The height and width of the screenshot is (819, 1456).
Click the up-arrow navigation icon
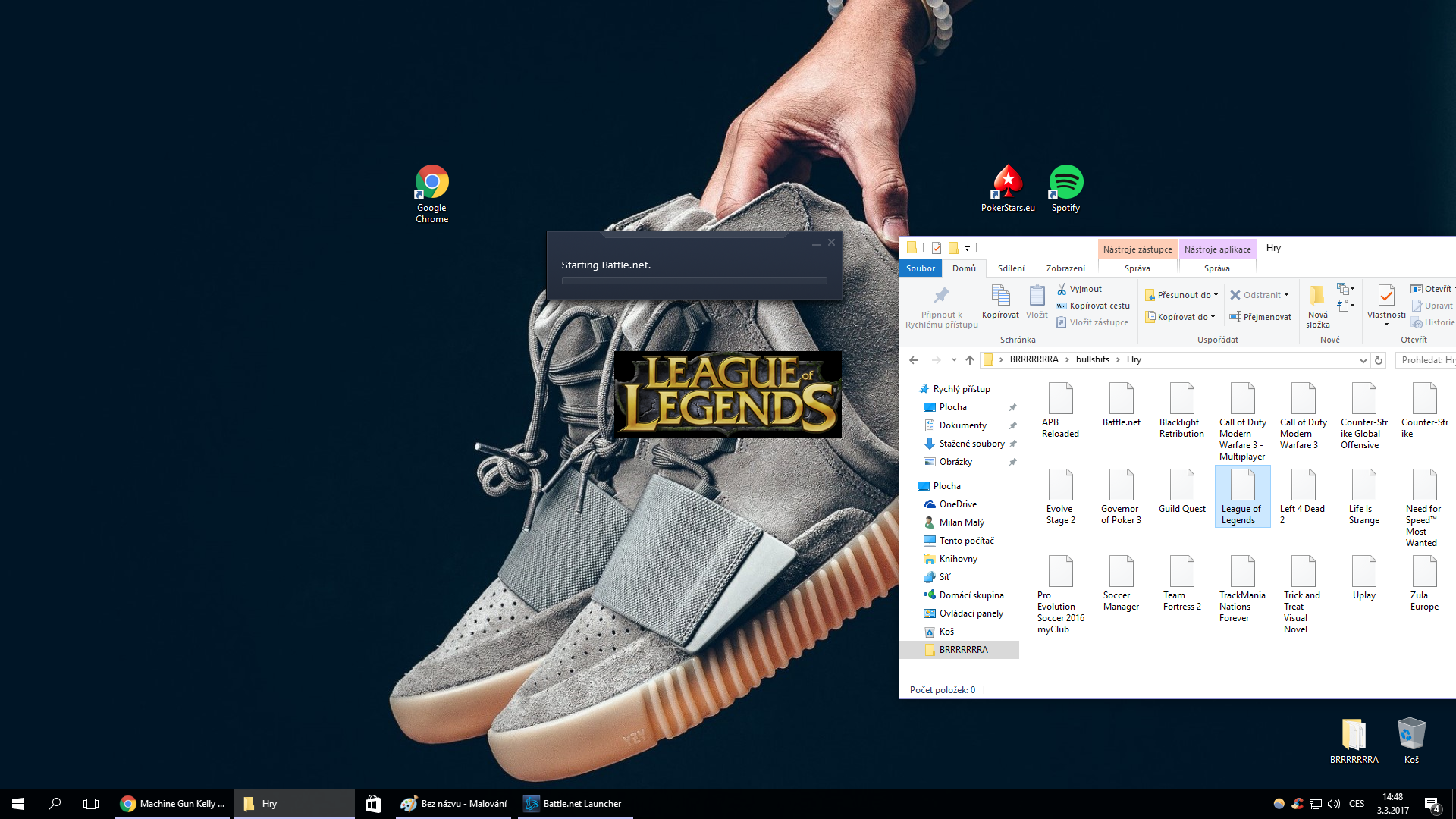point(970,360)
